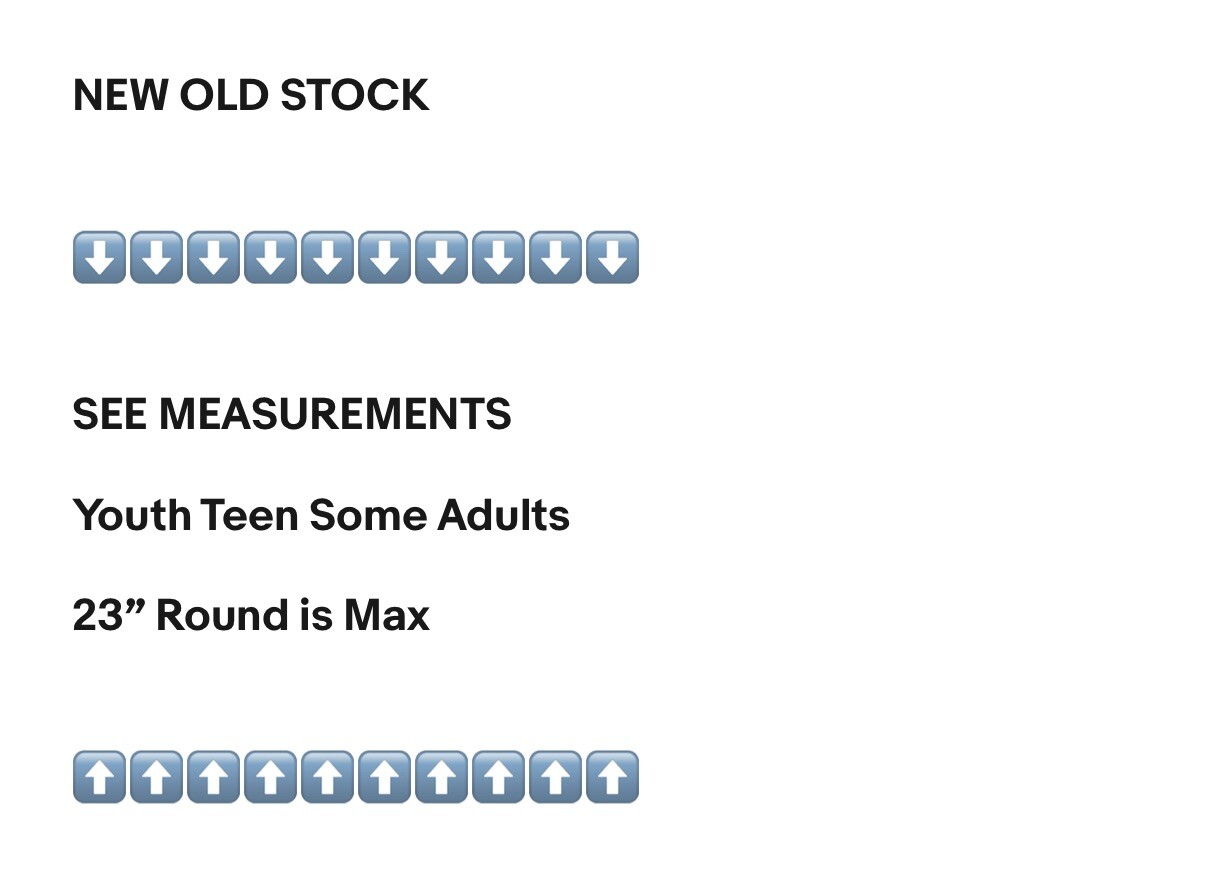Select the Youth Teen Some Adults line
The width and height of the screenshot is (1230, 875).
321,515
